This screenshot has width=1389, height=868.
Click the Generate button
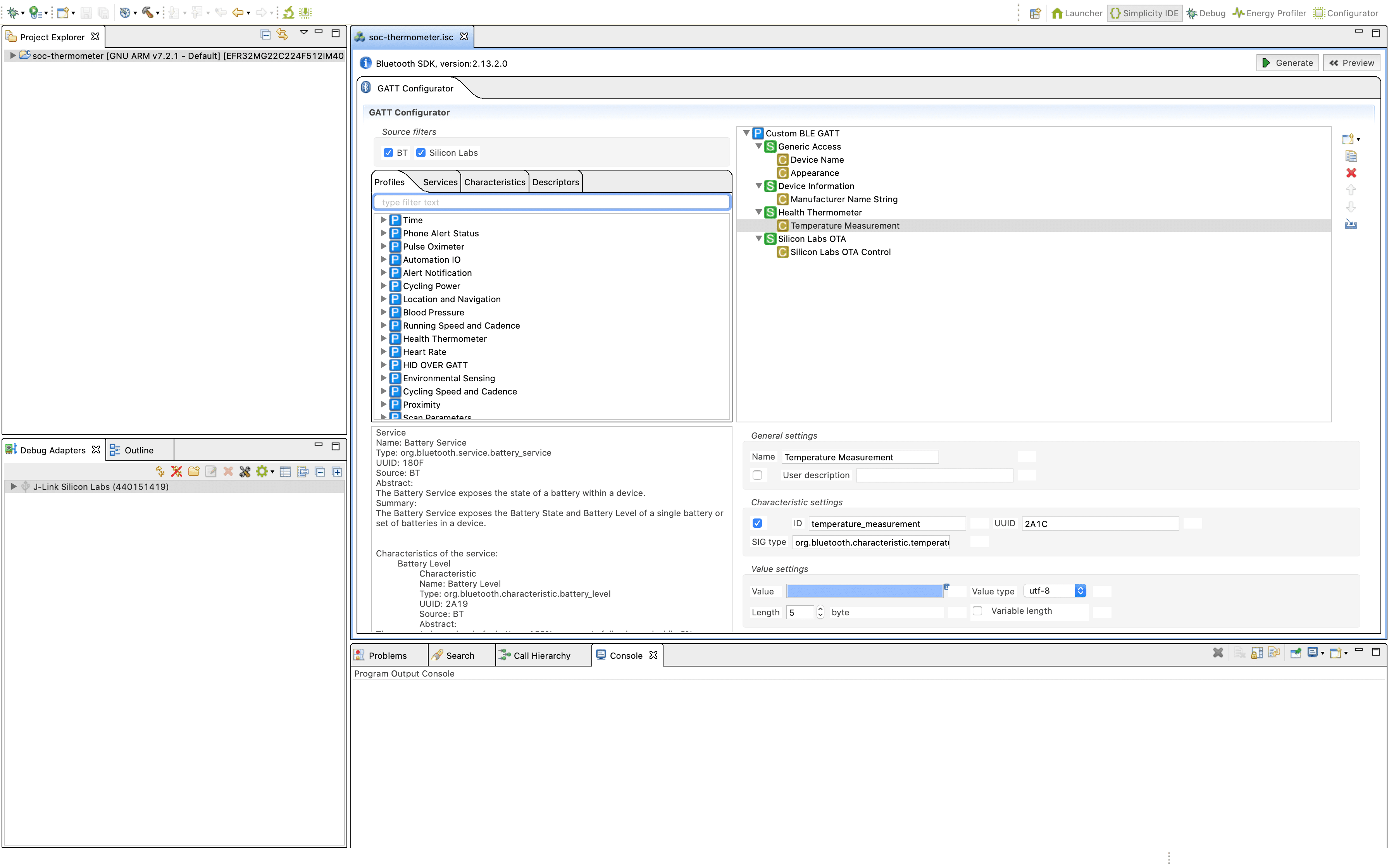[x=1287, y=62]
